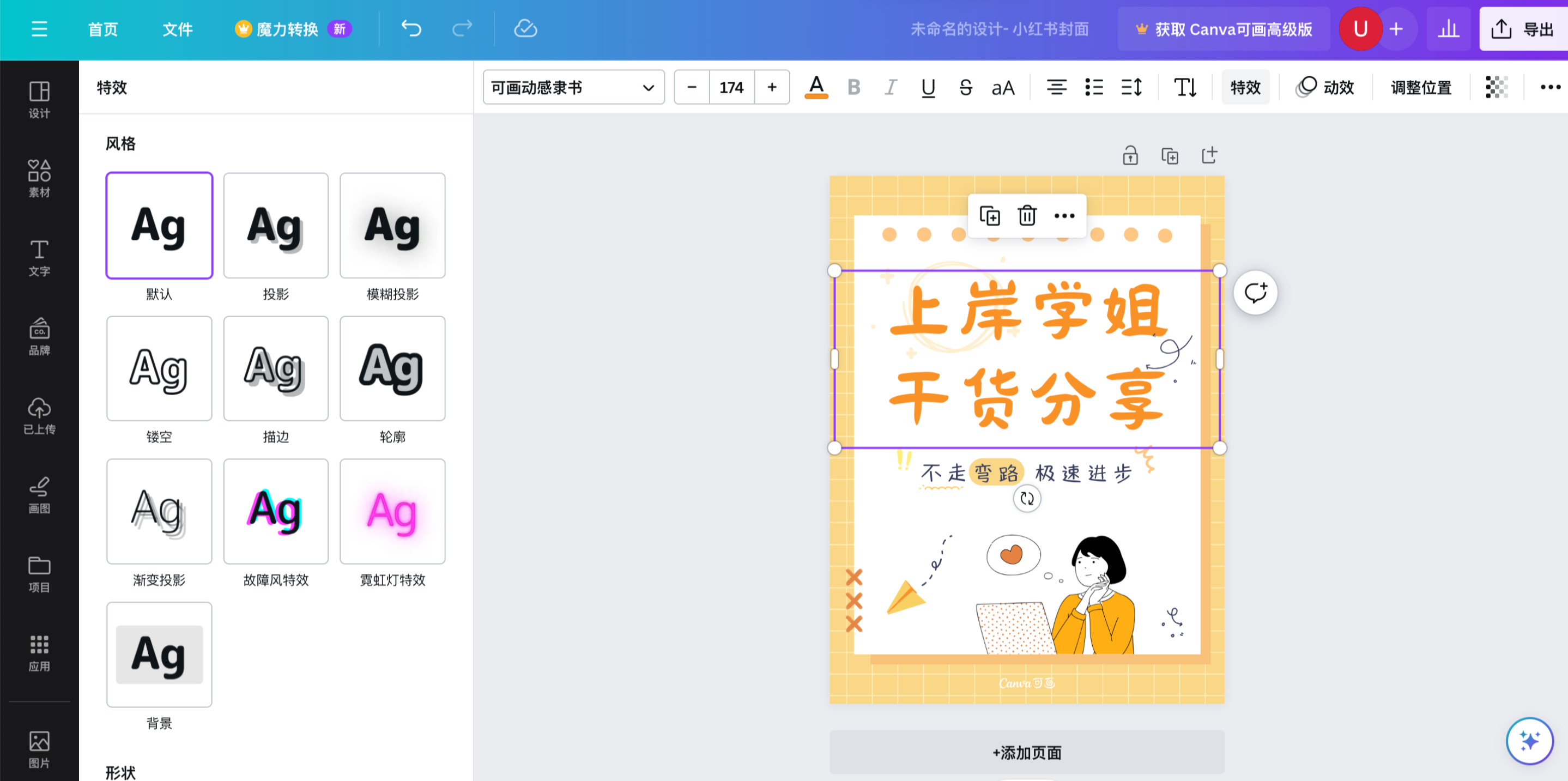Toggle bold formatting on the text
This screenshot has width=1568, height=781.
(x=853, y=87)
